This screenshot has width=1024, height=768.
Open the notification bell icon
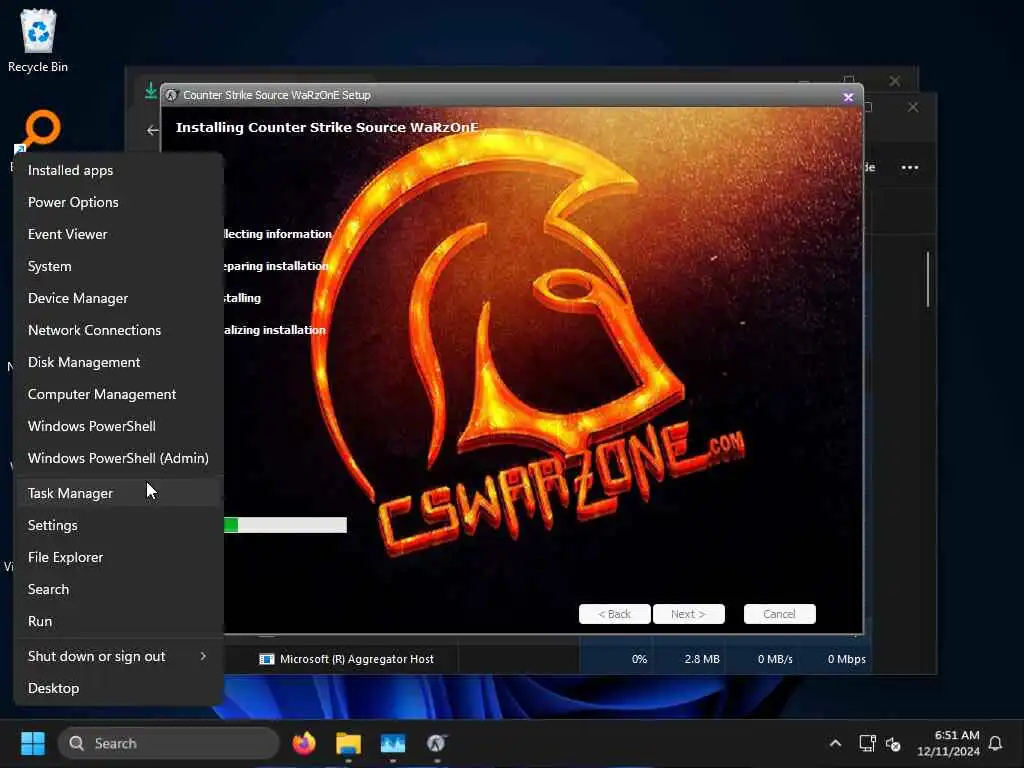pyautogui.click(x=995, y=743)
